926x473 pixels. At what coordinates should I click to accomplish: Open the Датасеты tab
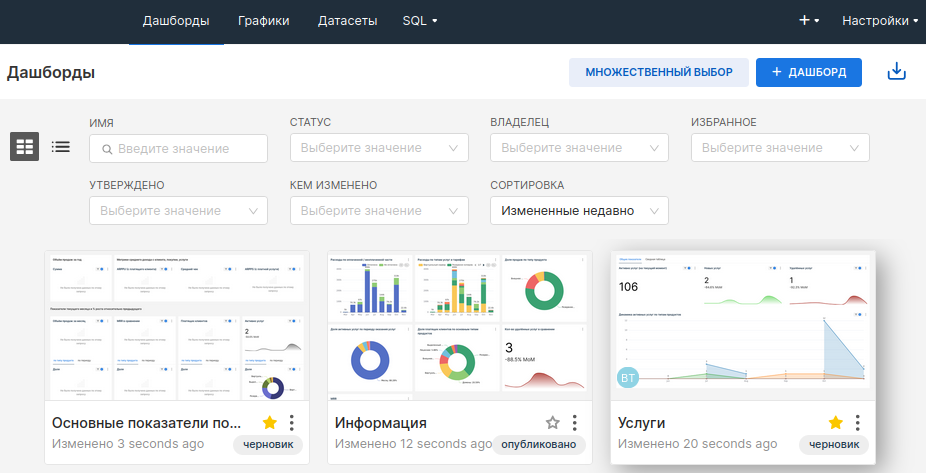(x=347, y=20)
